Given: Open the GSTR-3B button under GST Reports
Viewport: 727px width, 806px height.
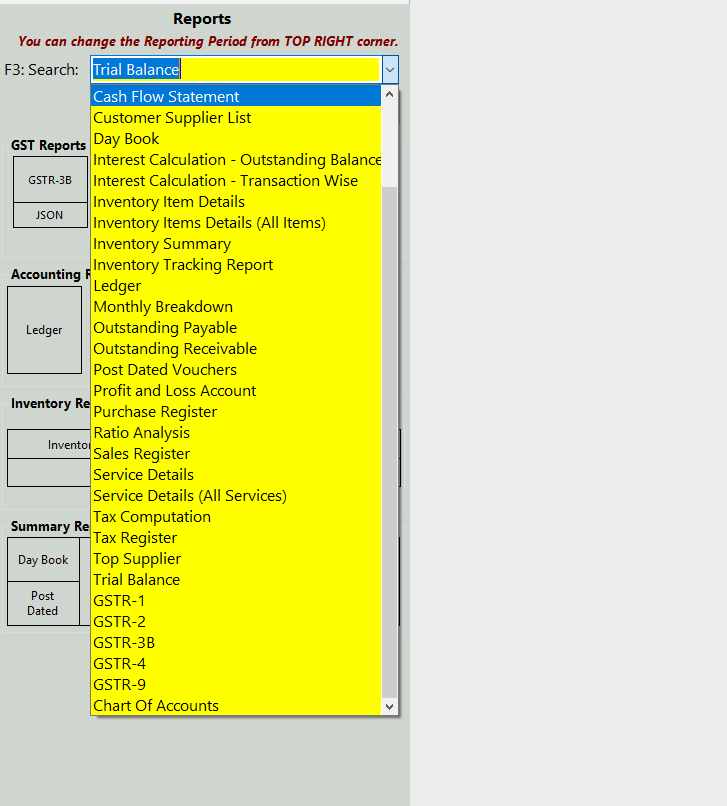Looking at the screenshot, I should [x=50, y=180].
